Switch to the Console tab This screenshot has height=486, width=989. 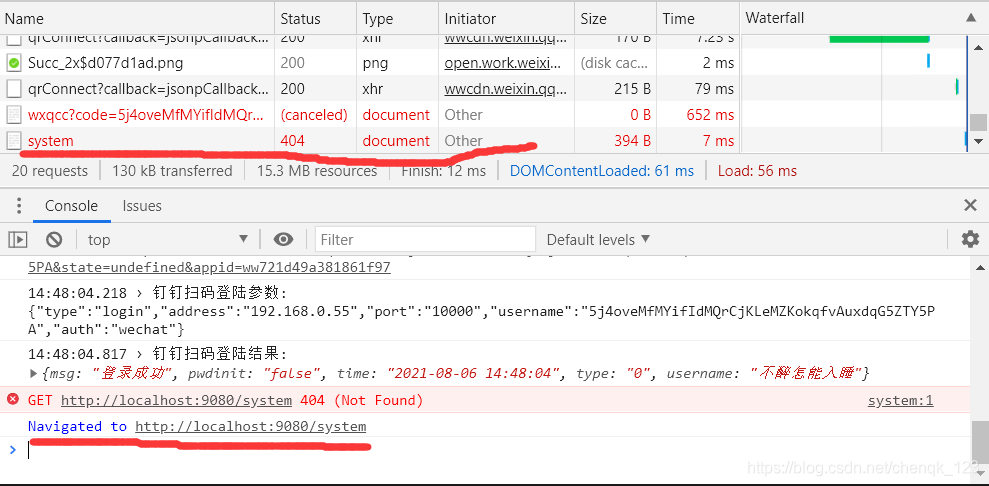(x=71, y=205)
